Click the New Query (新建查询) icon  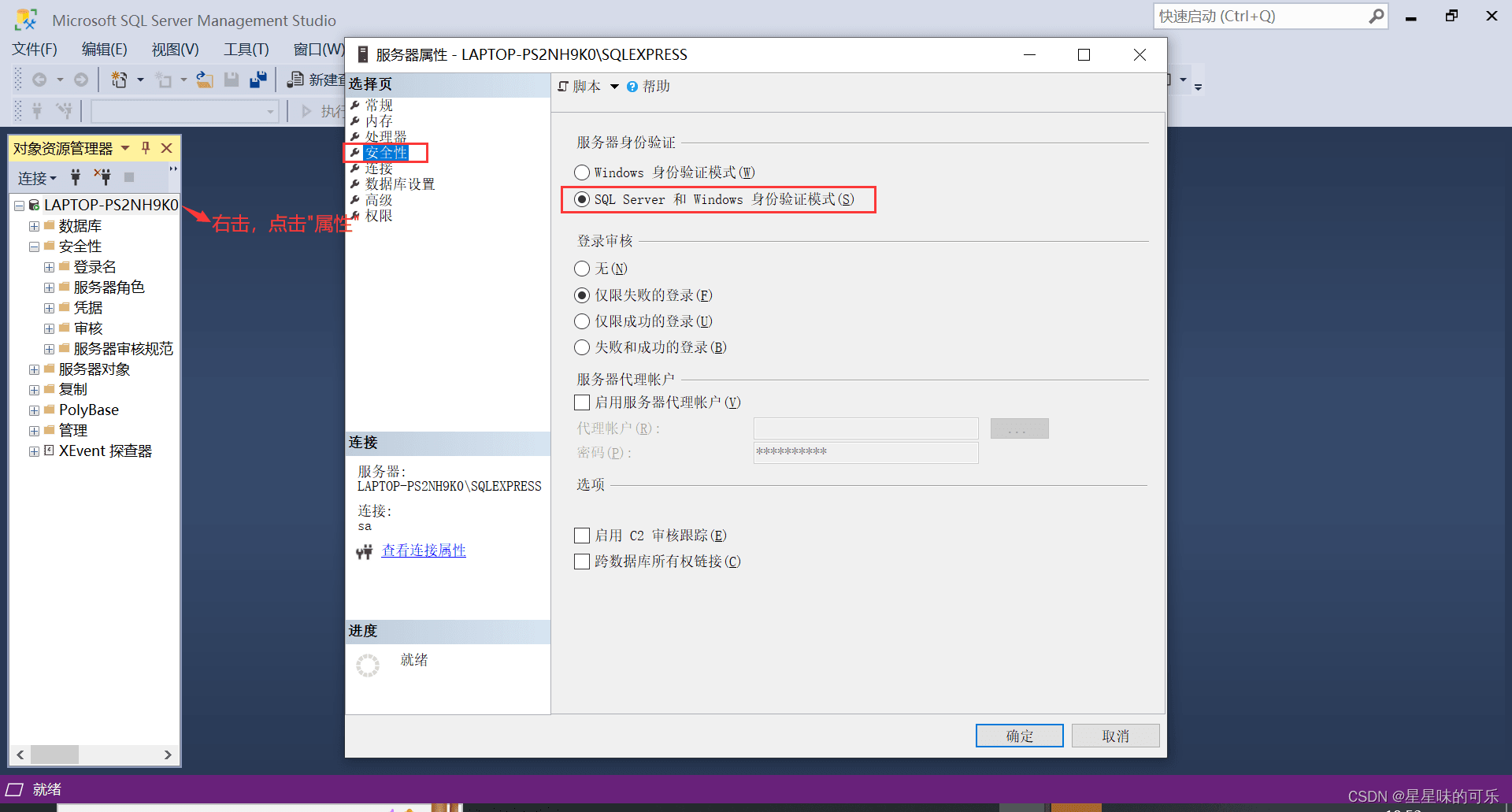coord(296,80)
